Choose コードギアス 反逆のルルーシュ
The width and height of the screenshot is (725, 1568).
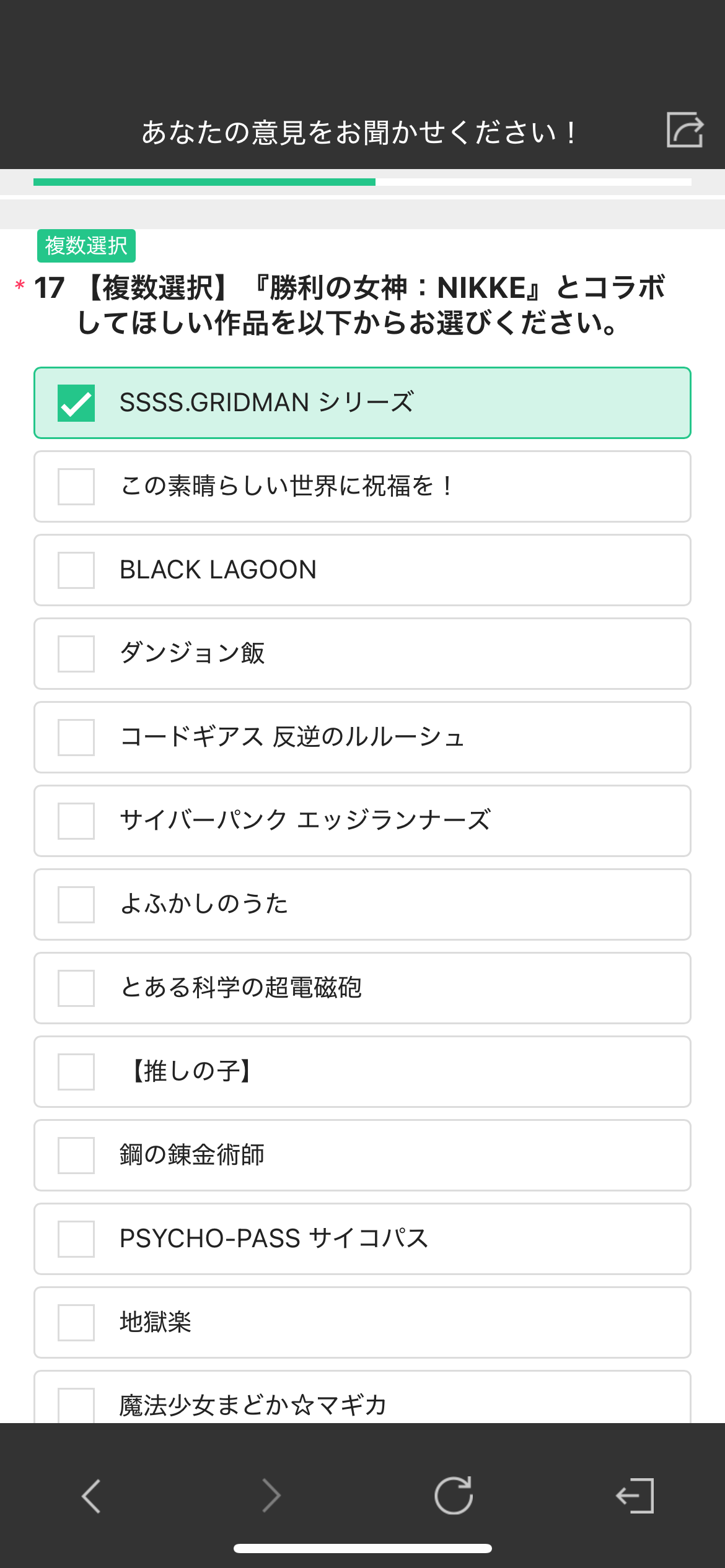76,738
